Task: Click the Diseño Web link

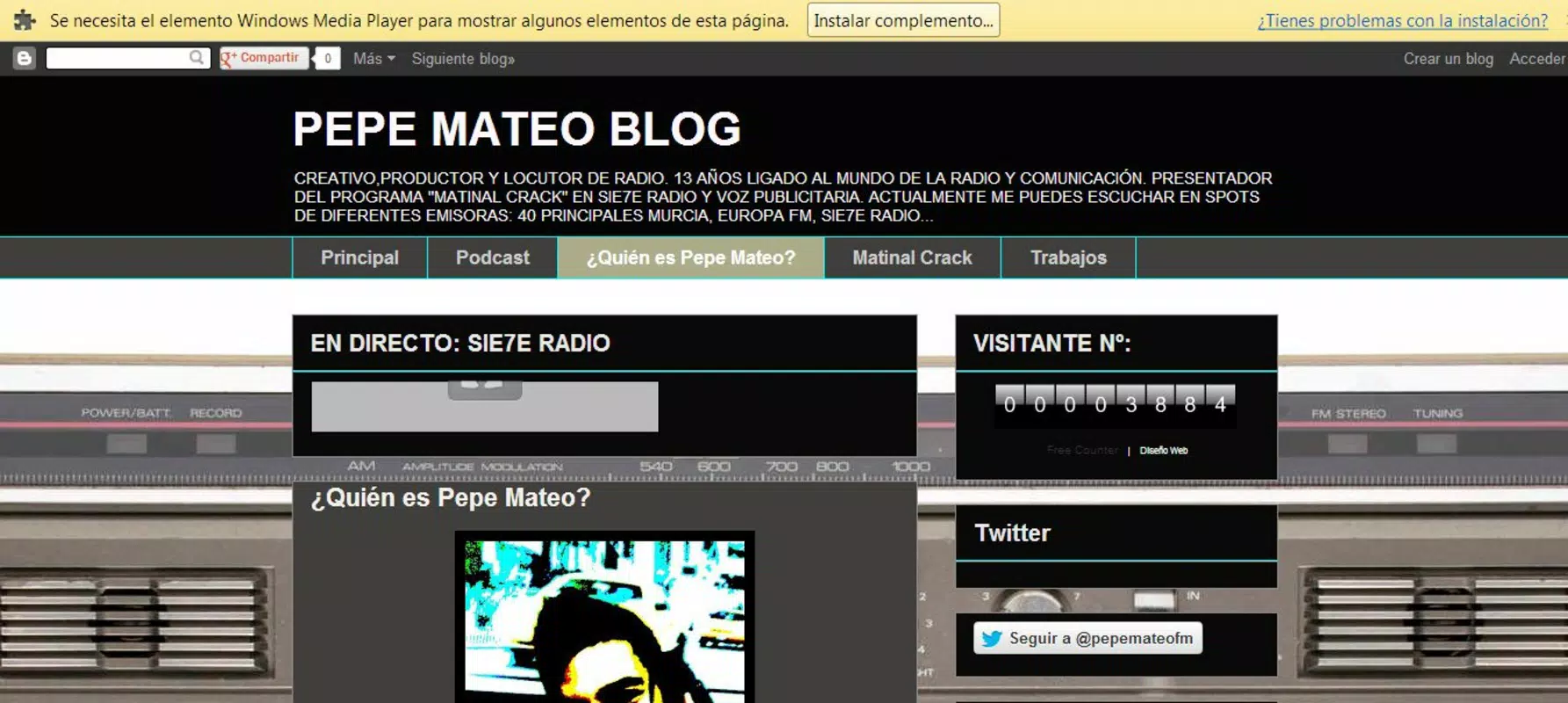Action: [1163, 450]
